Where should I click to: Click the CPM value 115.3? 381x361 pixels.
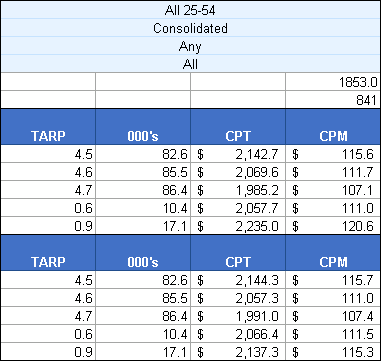click(x=333, y=352)
